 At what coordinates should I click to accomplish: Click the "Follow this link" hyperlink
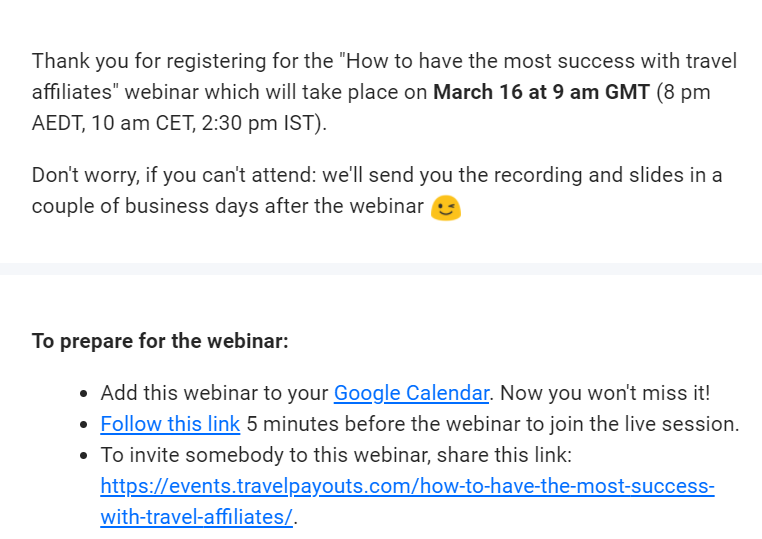click(170, 424)
